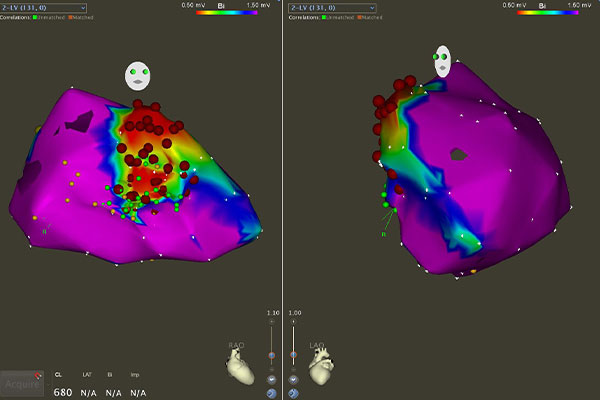Click the head orientation icon in right view
The image size is (600, 400).
coord(442,60)
